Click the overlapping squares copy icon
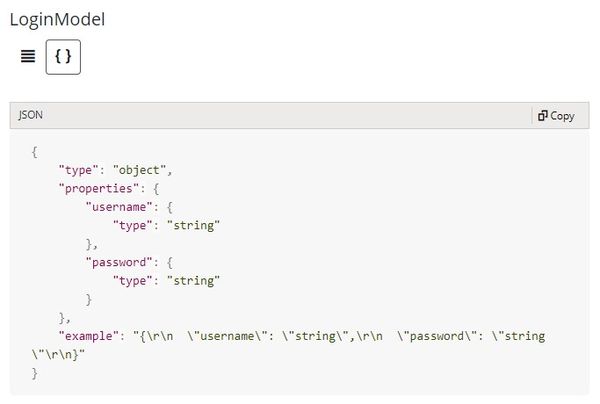Screen dimensions: 600x404 coord(543,115)
